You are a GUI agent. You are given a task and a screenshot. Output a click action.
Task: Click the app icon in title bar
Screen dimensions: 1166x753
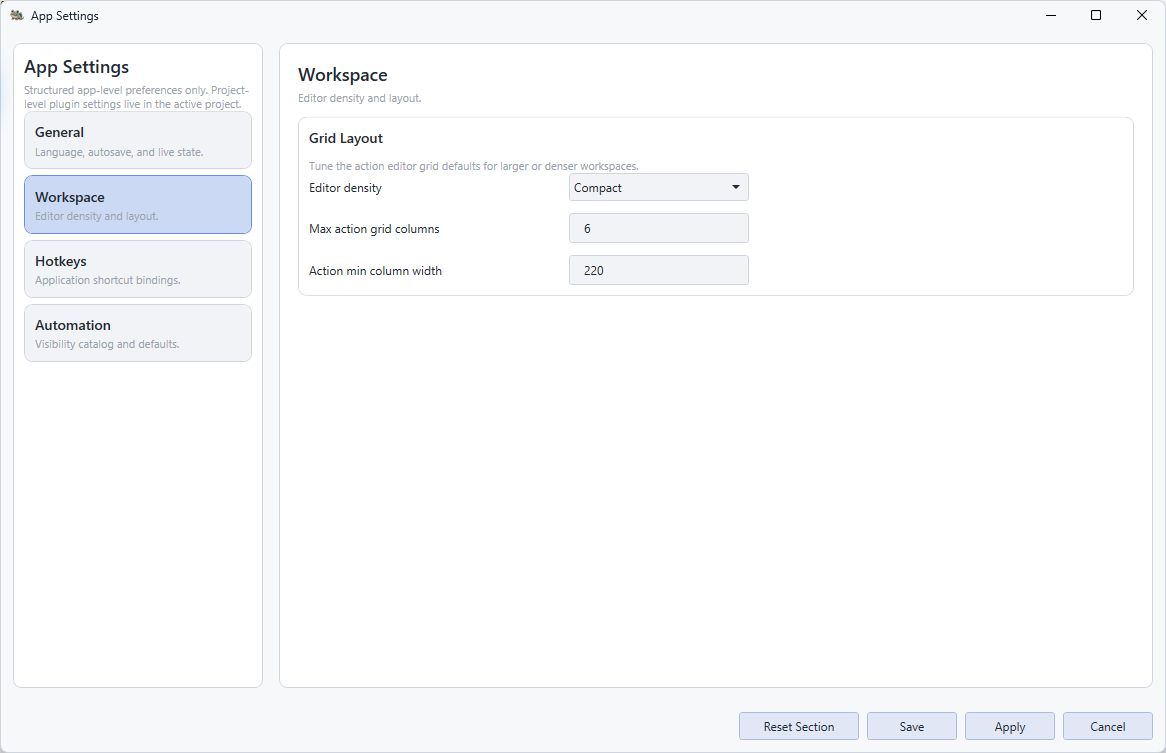(17, 15)
